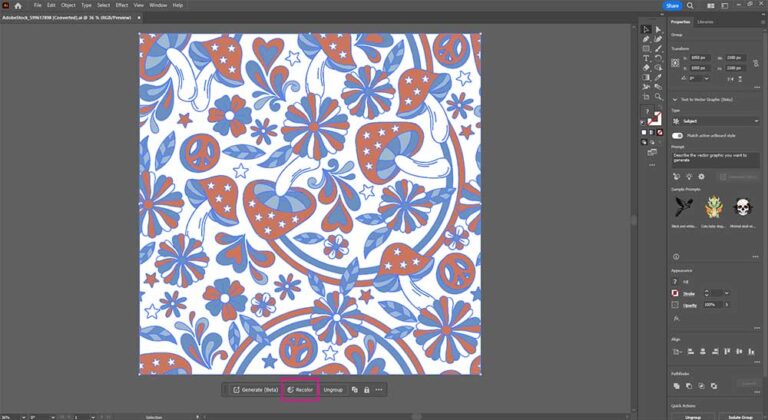Click the Stroke color swatch in Appearance
The height and width of the screenshot is (420, 768).
point(676,293)
